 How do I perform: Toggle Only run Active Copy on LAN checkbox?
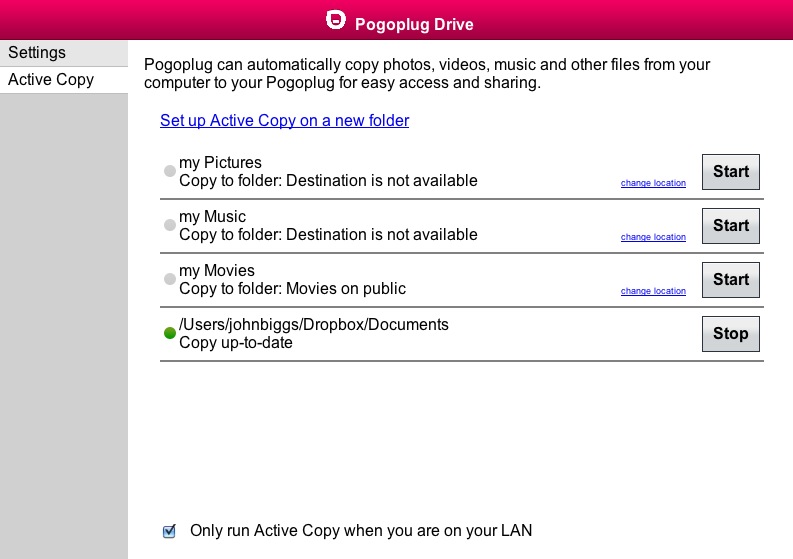click(x=169, y=531)
